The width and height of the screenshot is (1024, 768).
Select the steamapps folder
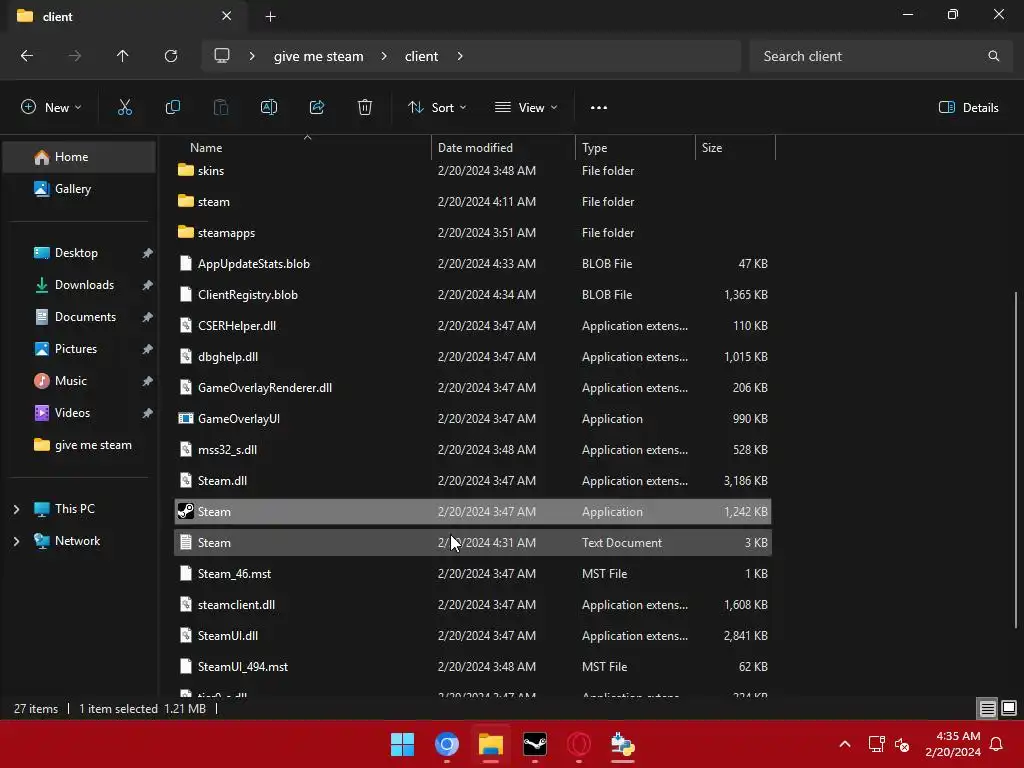click(473, 232)
